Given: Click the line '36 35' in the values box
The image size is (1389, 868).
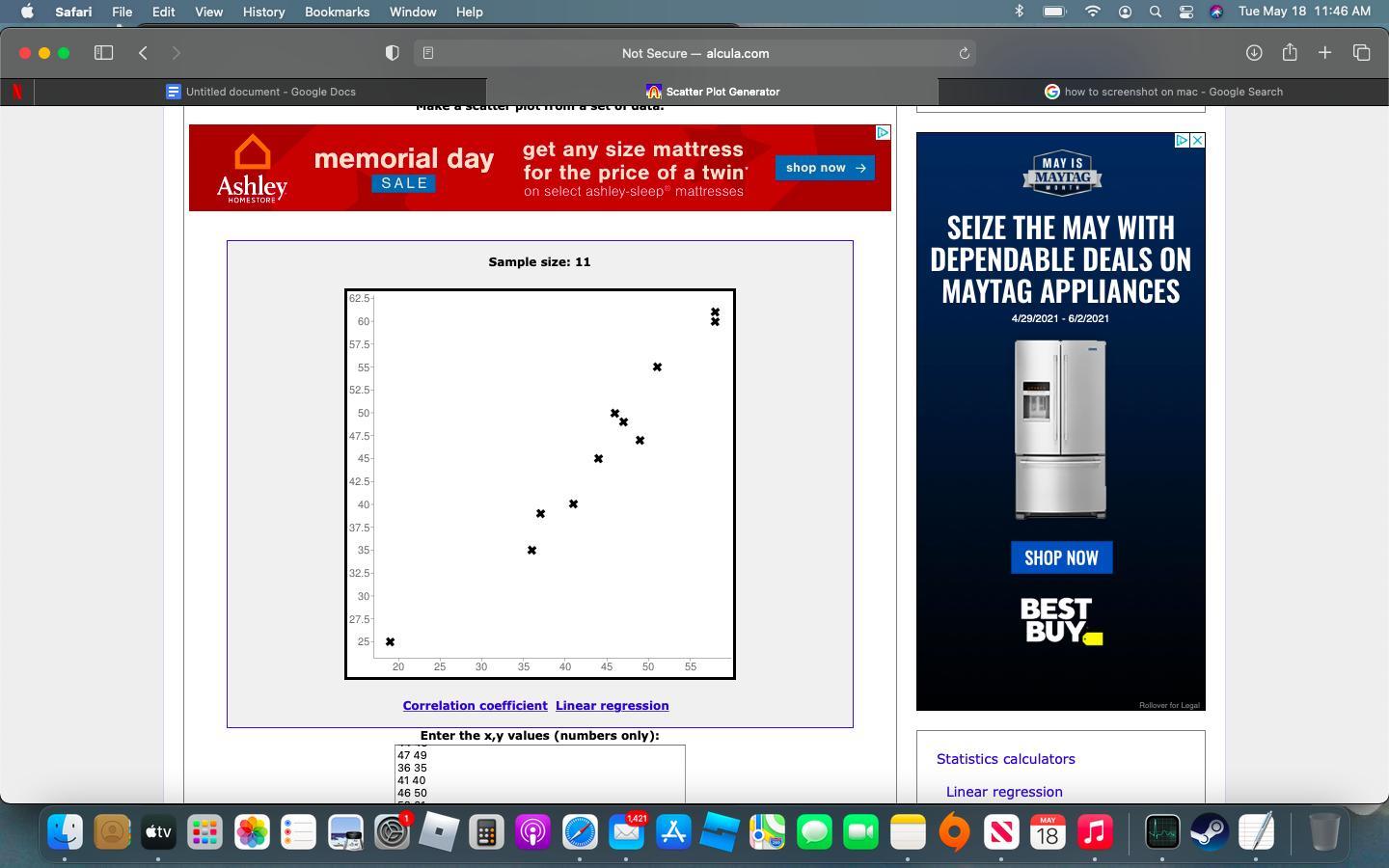Looking at the screenshot, I should 412,768.
